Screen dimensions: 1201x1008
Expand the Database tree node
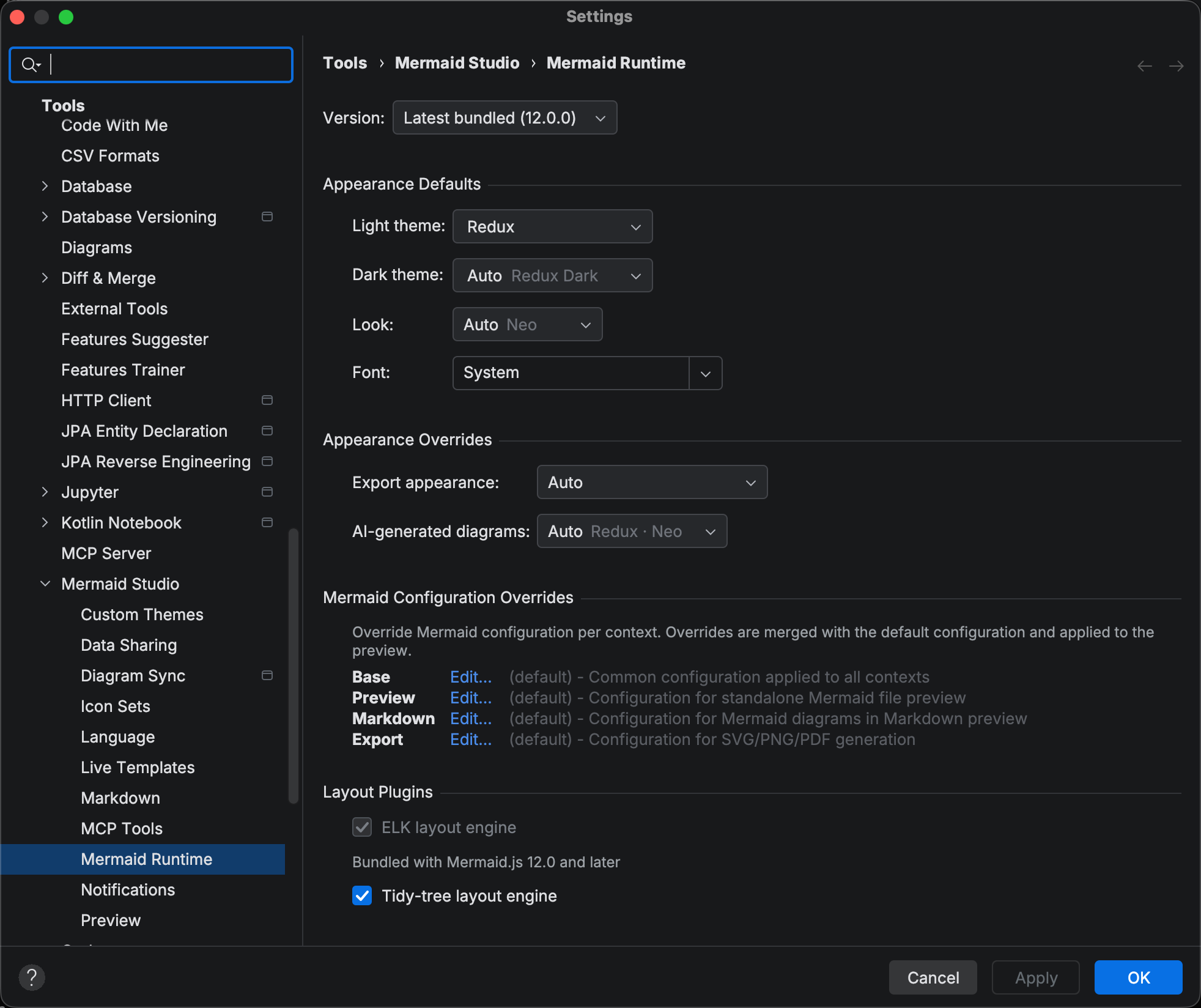point(45,186)
